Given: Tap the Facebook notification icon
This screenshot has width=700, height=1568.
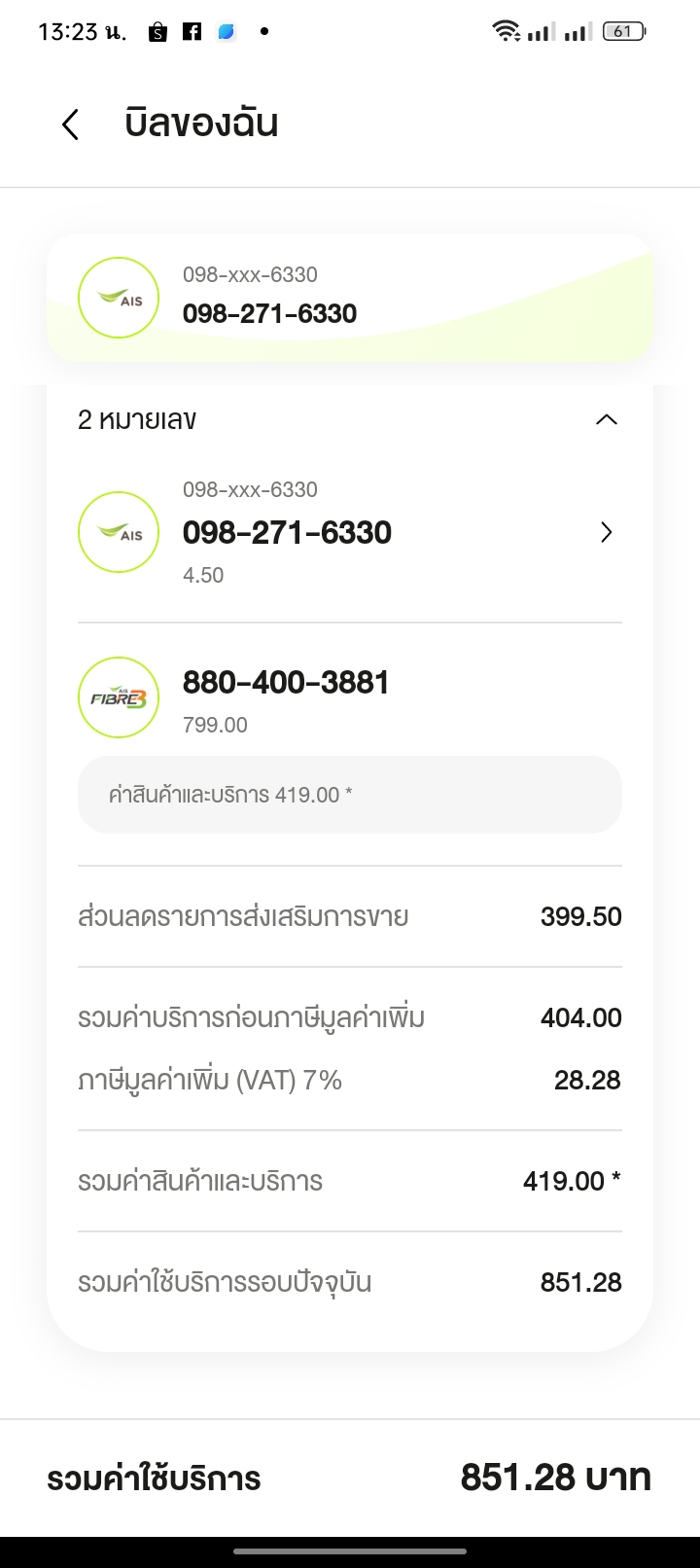Looking at the screenshot, I should coord(192,32).
